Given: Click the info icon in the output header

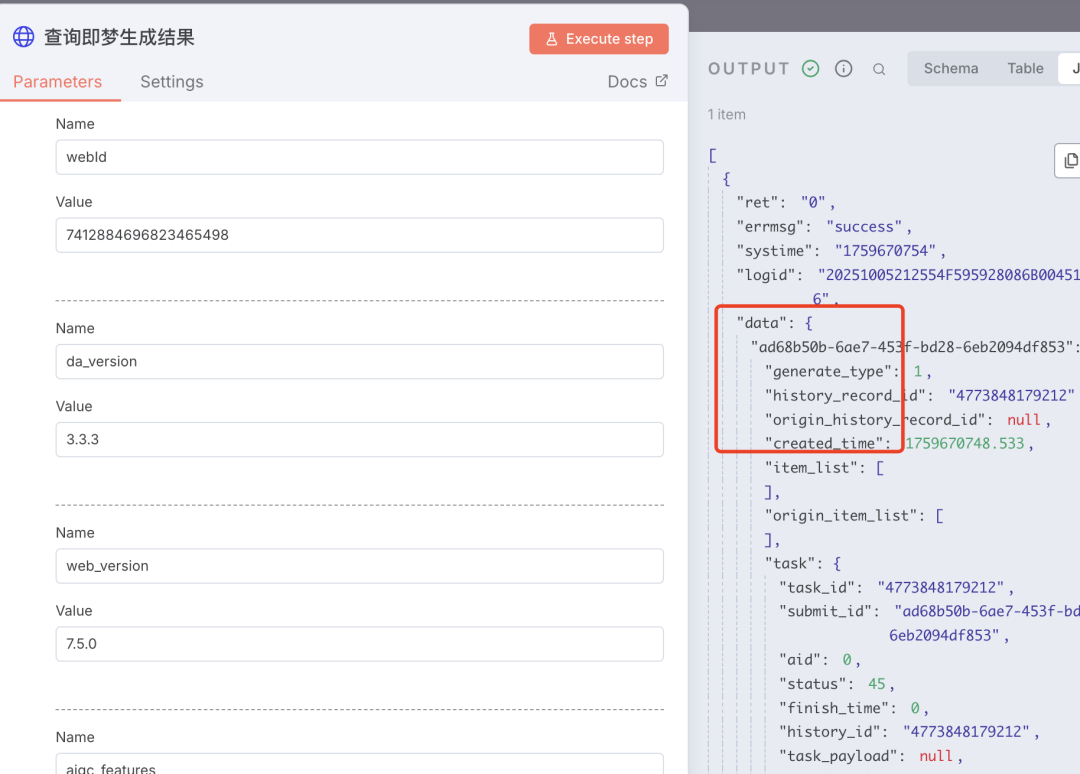Looking at the screenshot, I should [x=844, y=69].
